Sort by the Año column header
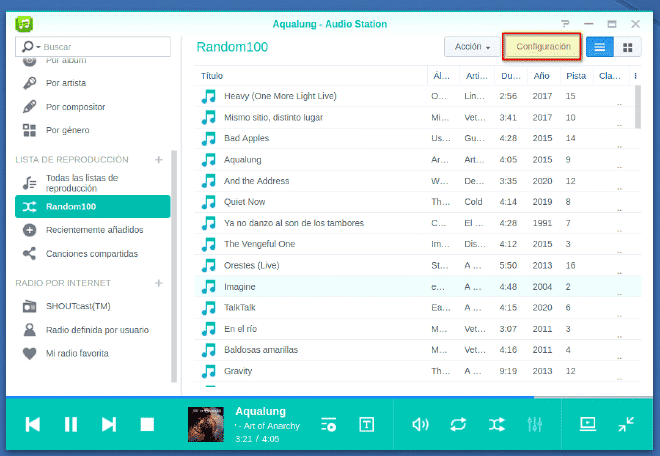The height and width of the screenshot is (456, 660). tap(542, 76)
